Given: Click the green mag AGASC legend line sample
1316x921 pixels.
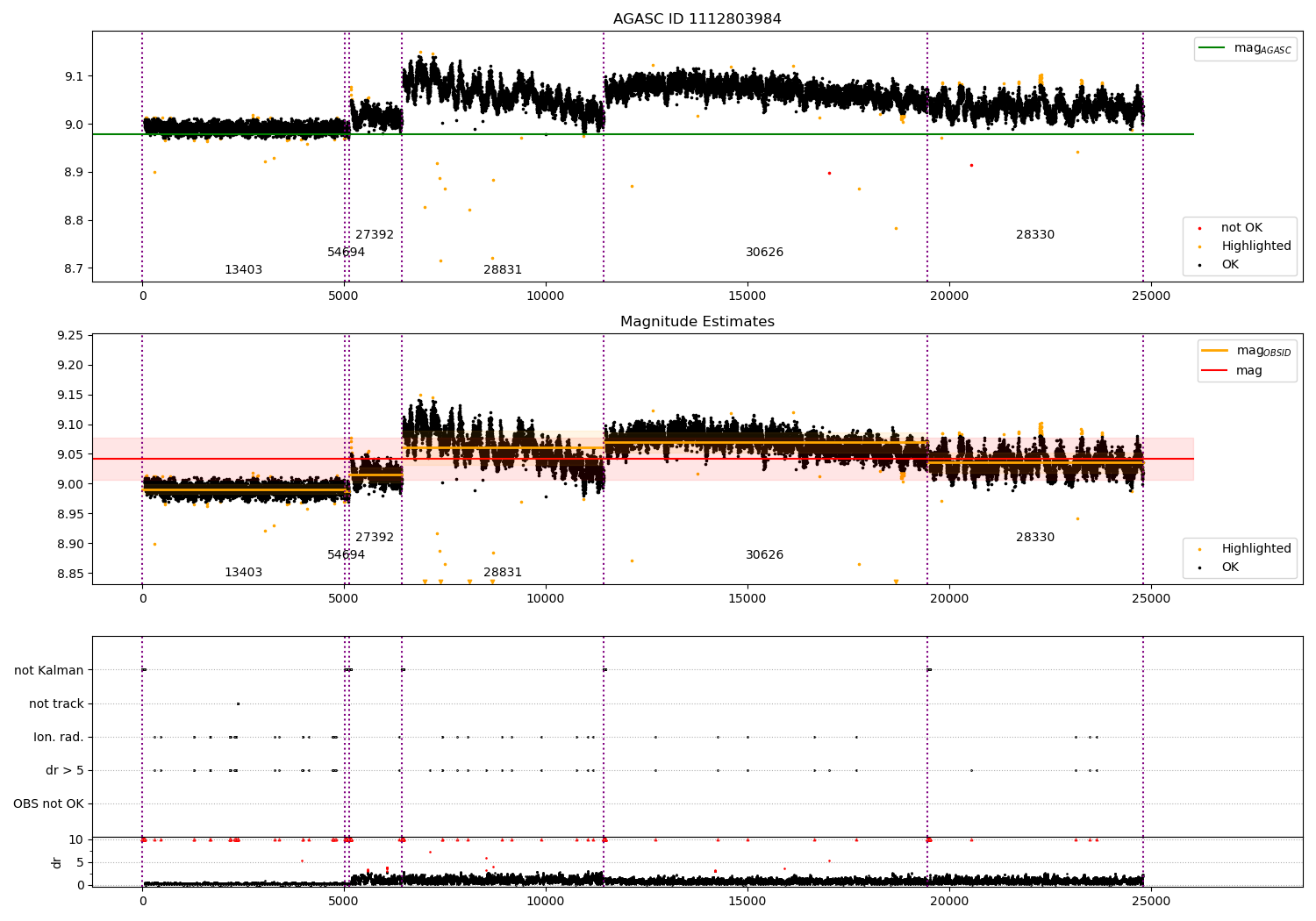Looking at the screenshot, I should pos(1212,48).
